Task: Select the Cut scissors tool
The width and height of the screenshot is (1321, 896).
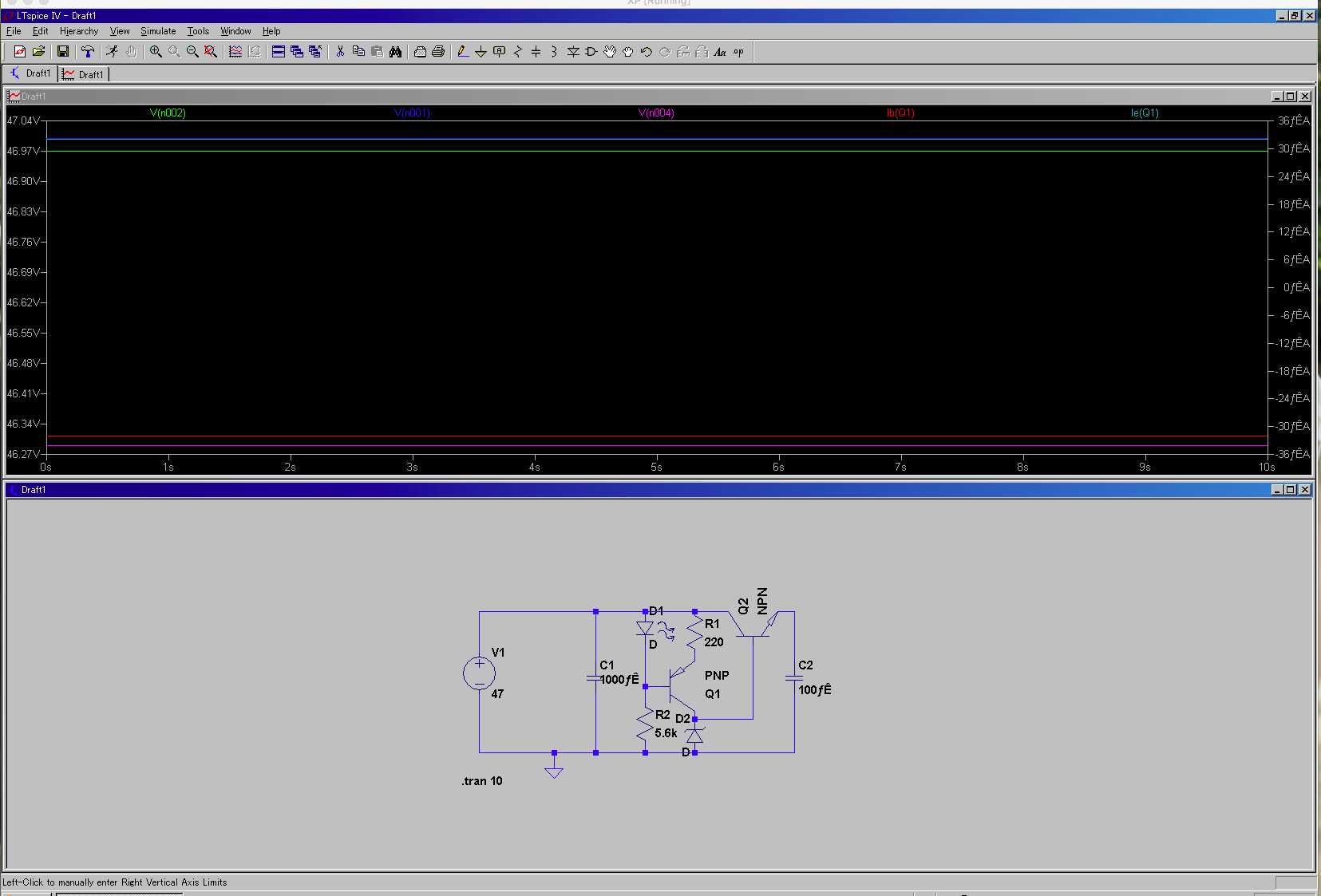Action: 340,52
